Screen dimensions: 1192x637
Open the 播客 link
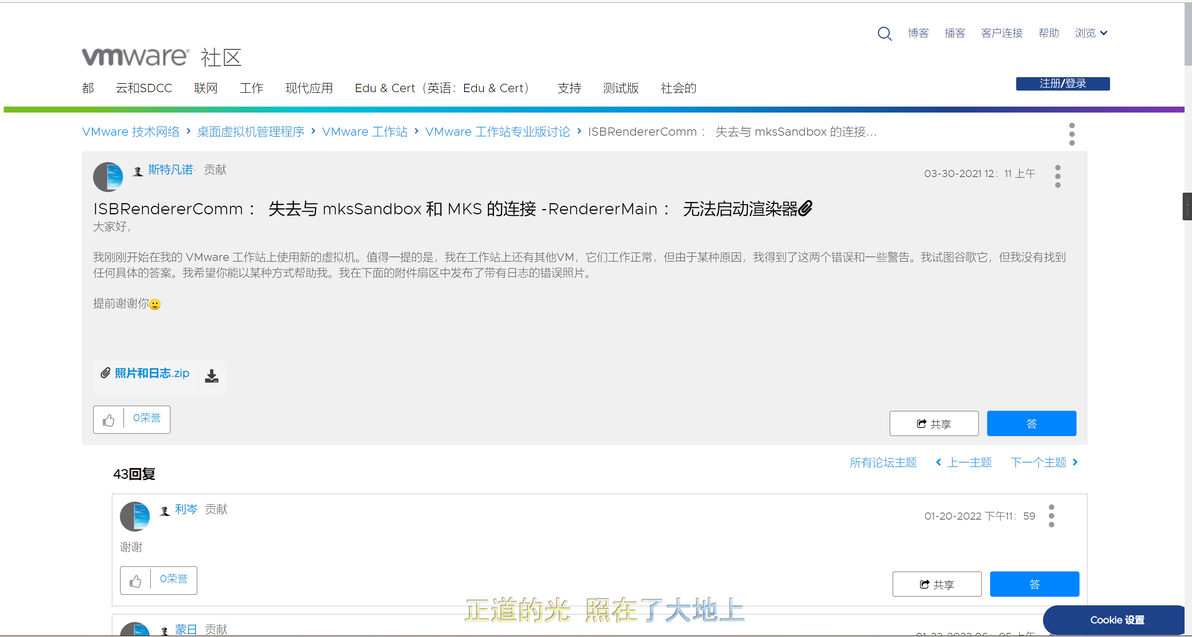click(955, 33)
